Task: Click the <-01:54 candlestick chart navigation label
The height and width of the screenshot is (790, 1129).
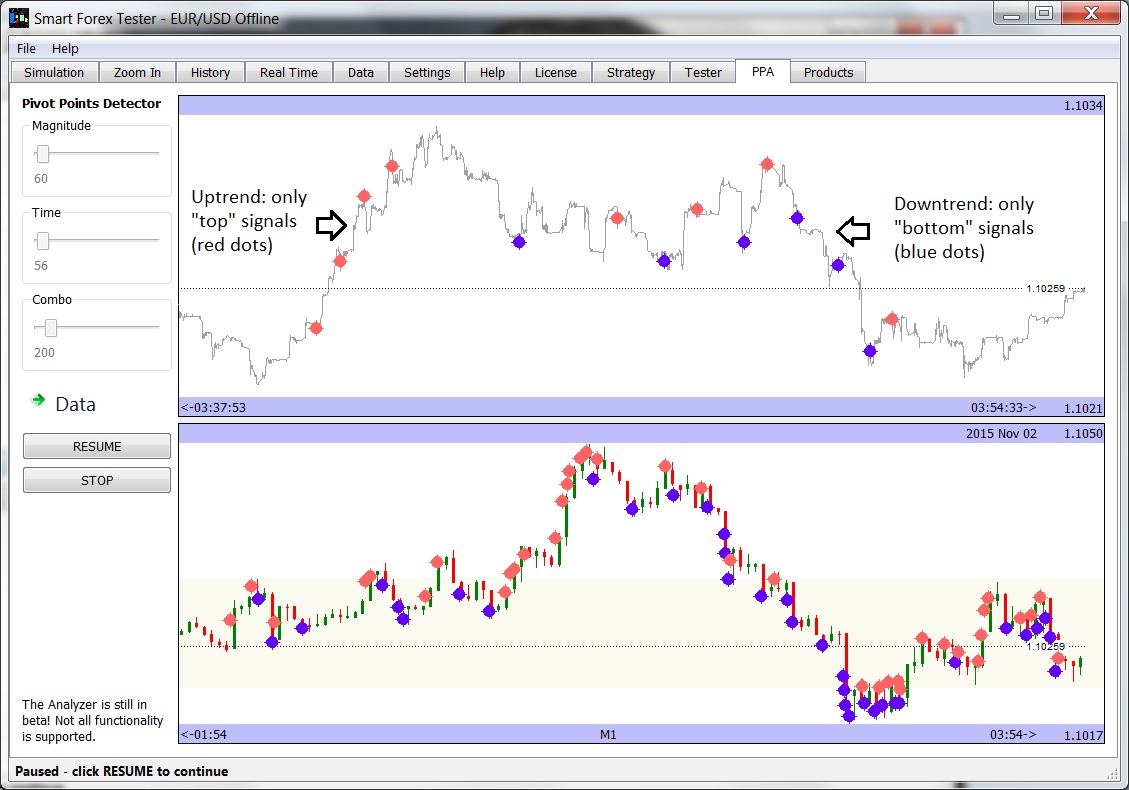Action: pos(204,735)
